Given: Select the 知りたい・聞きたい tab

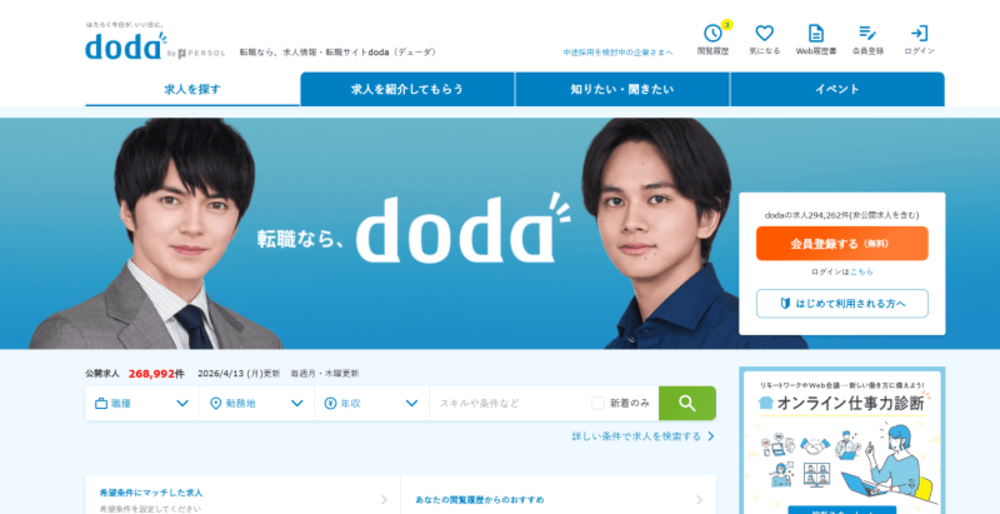Looking at the screenshot, I should (622, 89).
